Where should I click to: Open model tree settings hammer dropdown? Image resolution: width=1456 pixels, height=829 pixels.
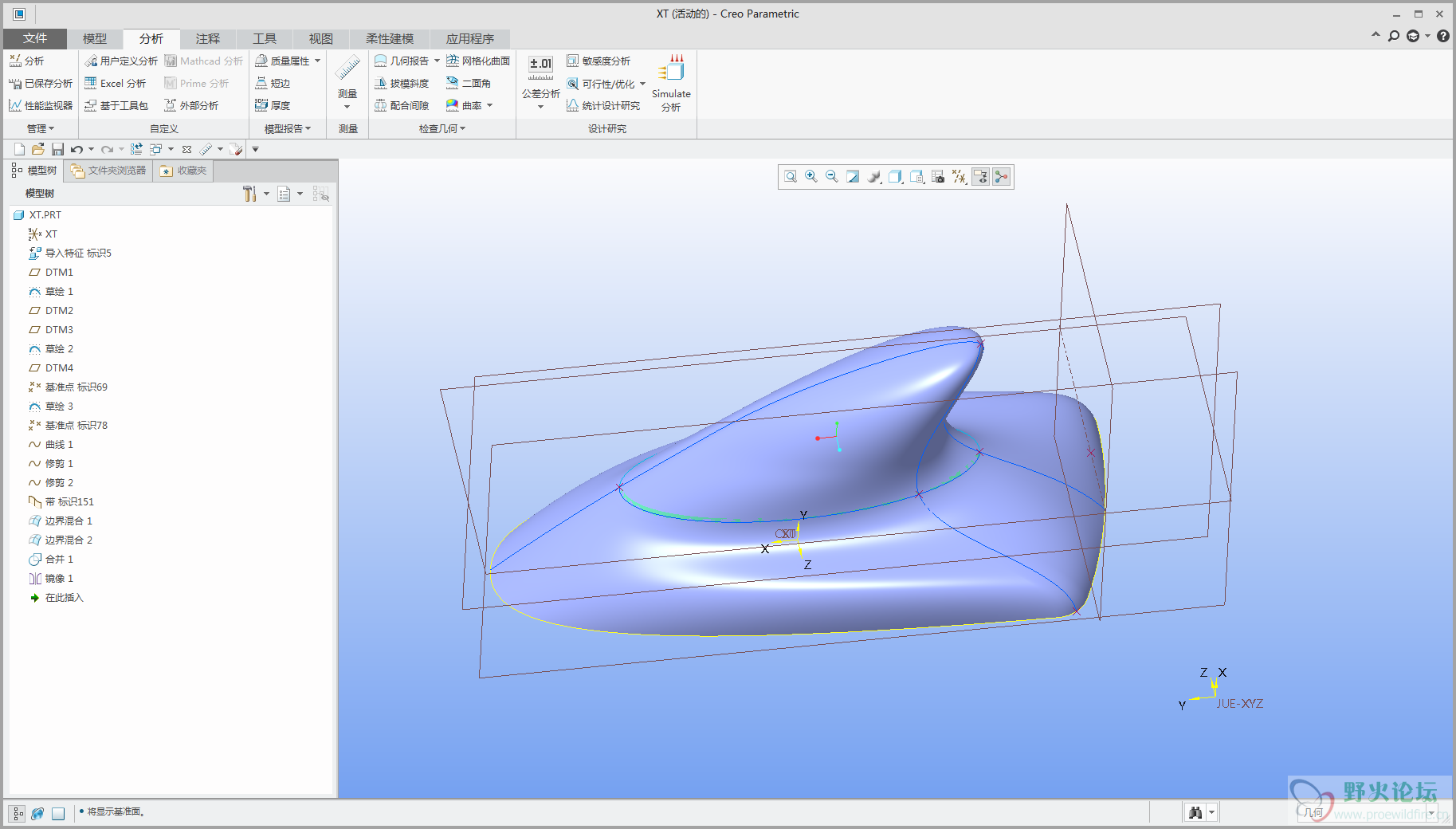pos(256,194)
